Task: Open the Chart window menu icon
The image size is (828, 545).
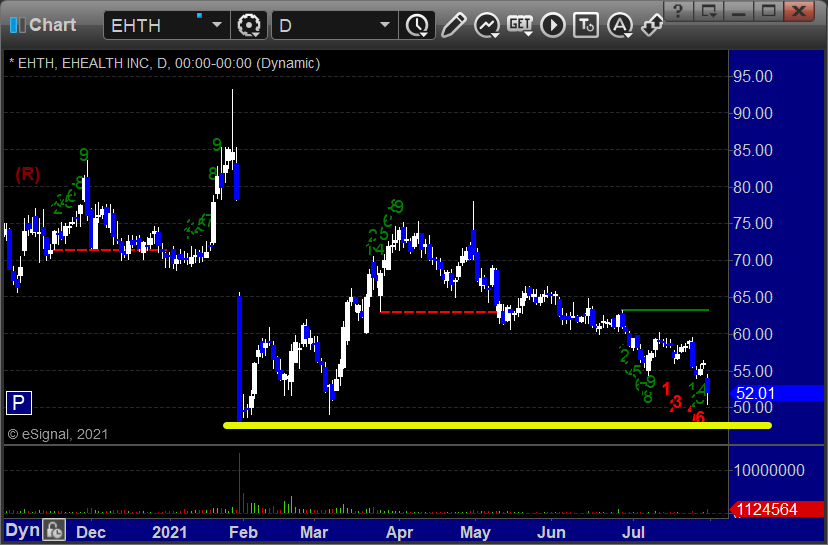Action: 17,25
